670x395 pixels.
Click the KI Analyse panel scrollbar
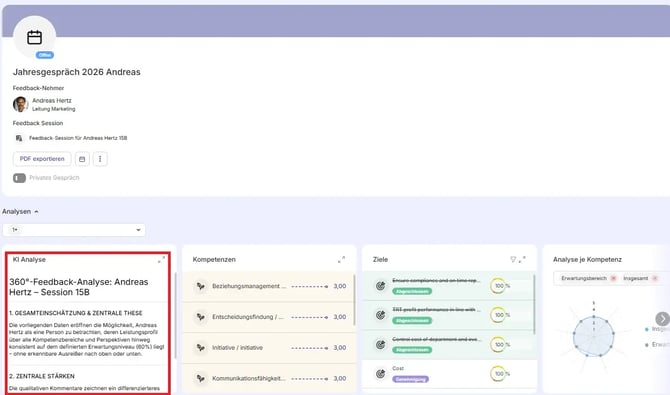tap(176, 316)
